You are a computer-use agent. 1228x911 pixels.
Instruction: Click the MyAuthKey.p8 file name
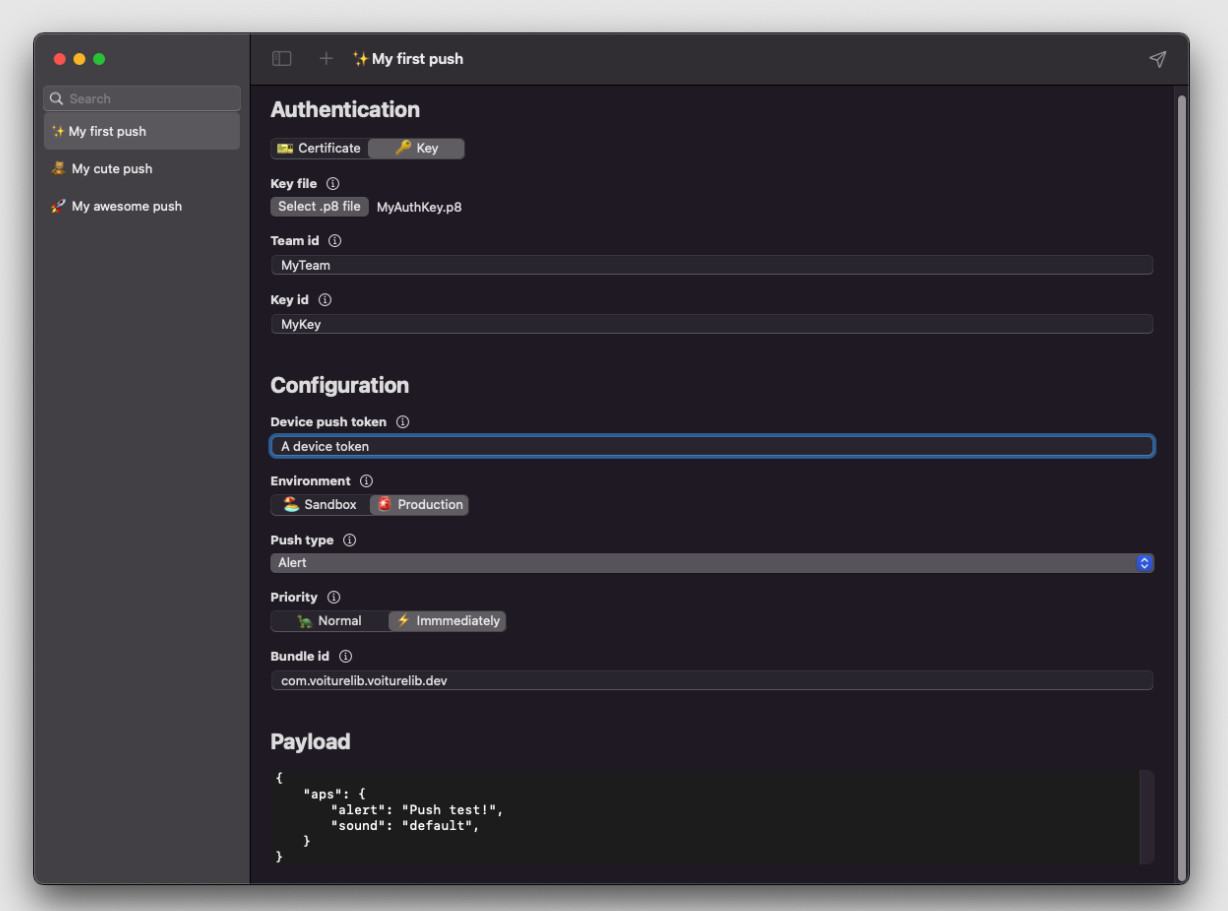[419, 208]
